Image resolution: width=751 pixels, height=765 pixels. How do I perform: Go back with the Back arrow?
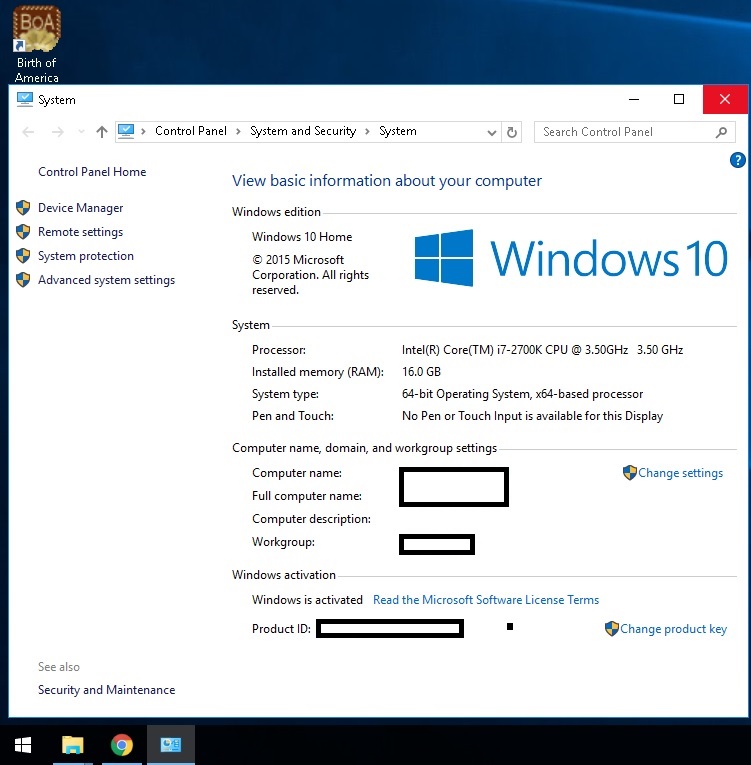(x=28, y=132)
